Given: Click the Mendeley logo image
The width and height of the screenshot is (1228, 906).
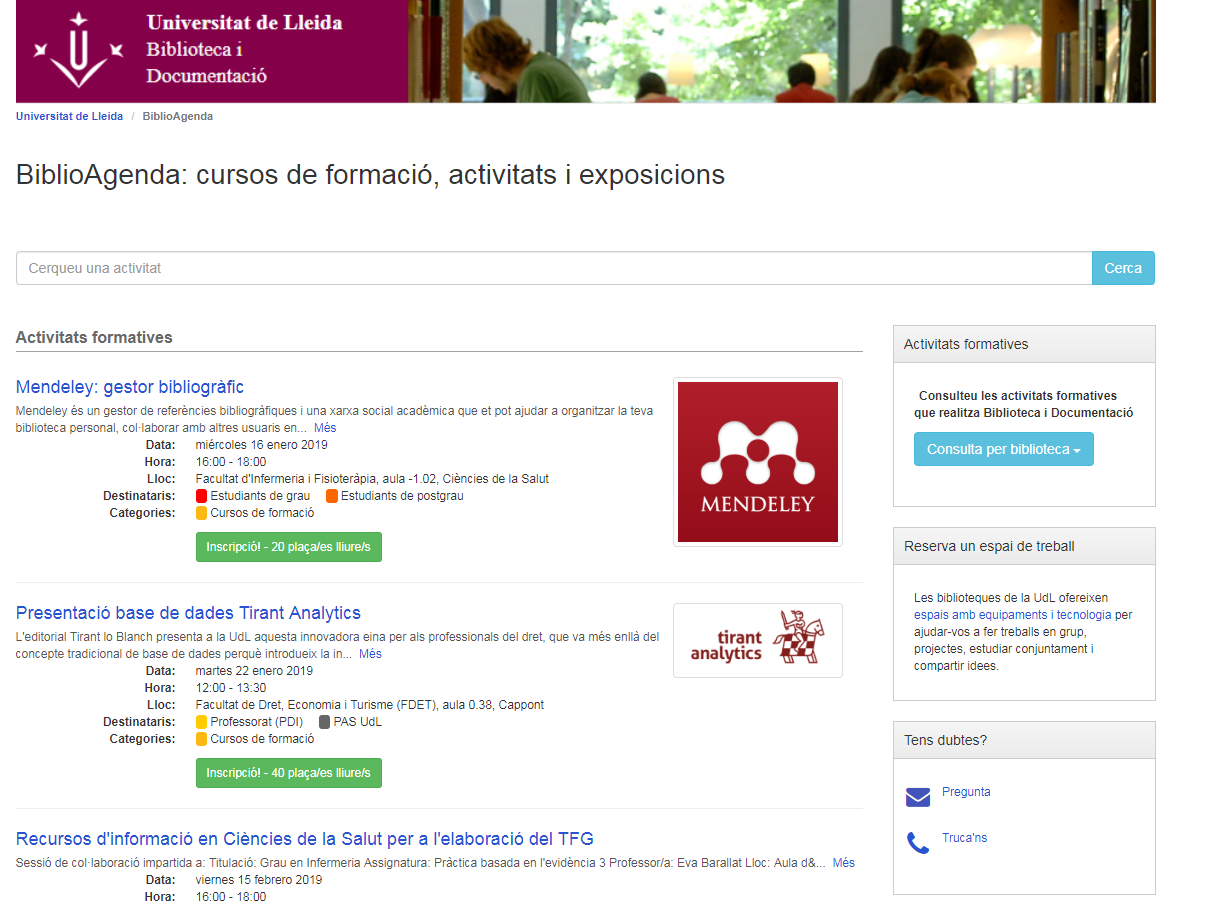Looking at the screenshot, I should coord(757,462).
